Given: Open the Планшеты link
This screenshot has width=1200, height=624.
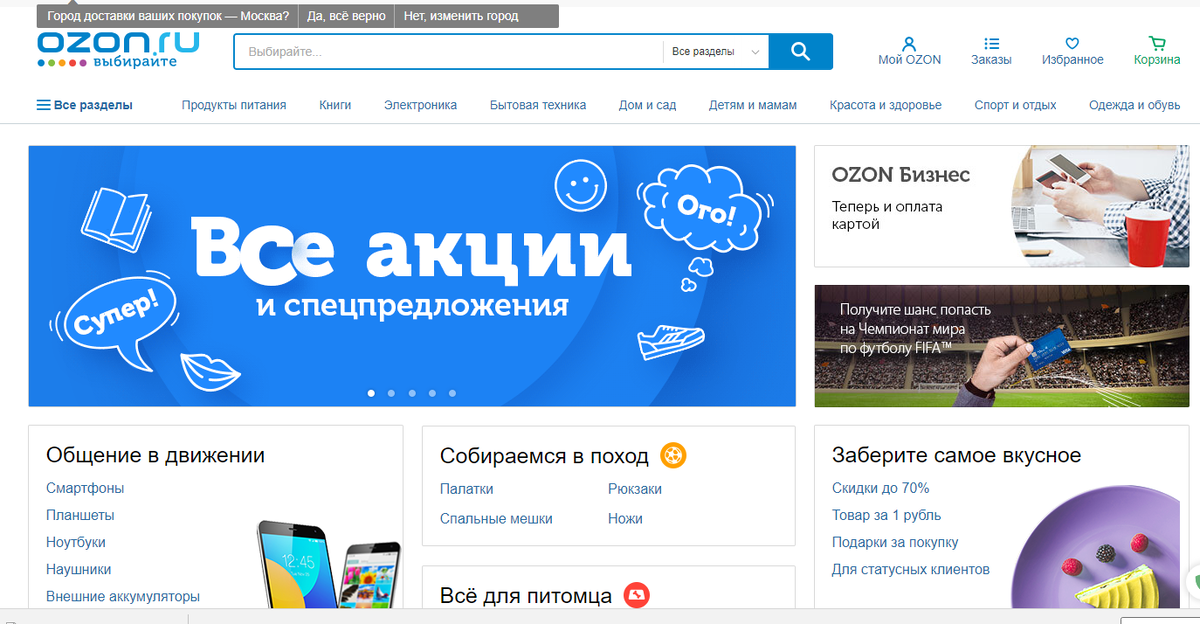Looking at the screenshot, I should click(80, 515).
